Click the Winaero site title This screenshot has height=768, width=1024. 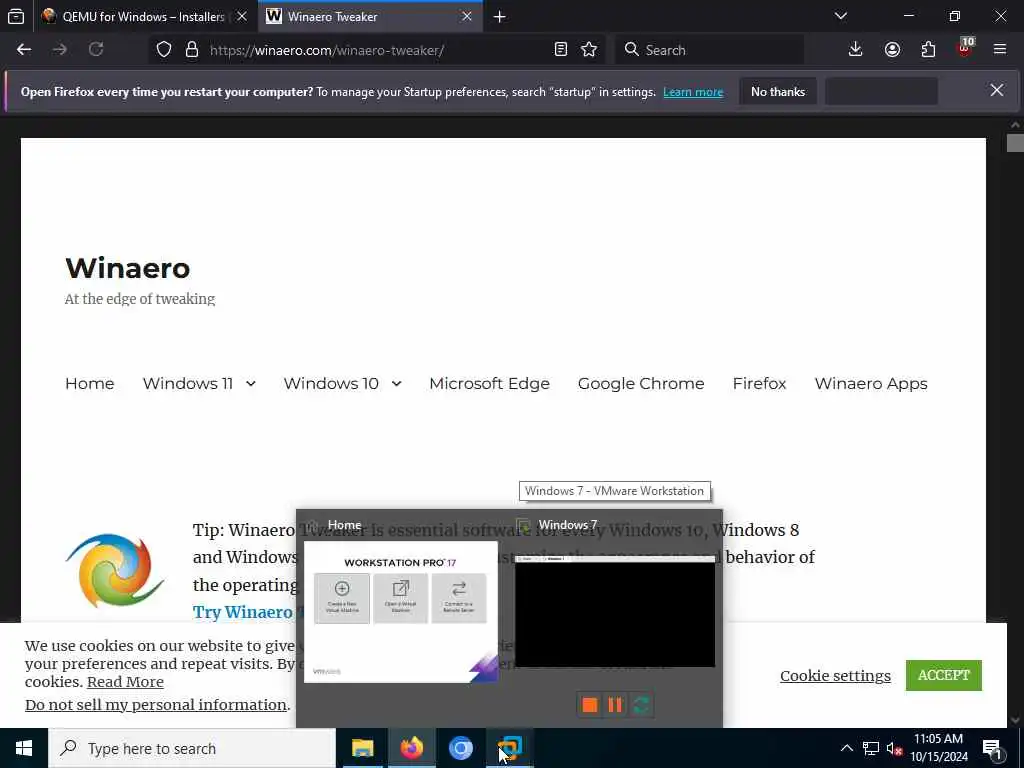[127, 268]
